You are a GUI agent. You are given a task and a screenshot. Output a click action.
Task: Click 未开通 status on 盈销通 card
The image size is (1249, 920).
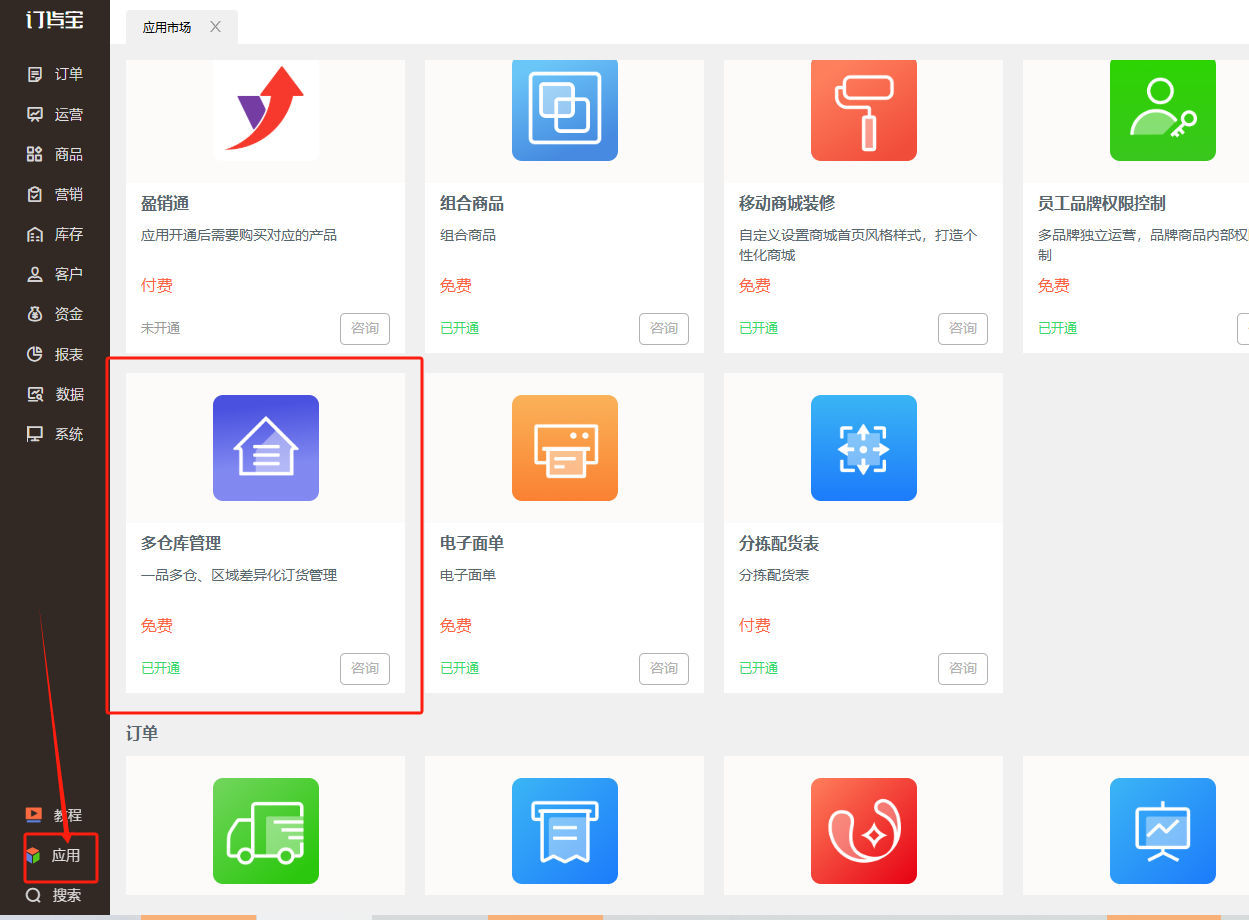(161, 328)
